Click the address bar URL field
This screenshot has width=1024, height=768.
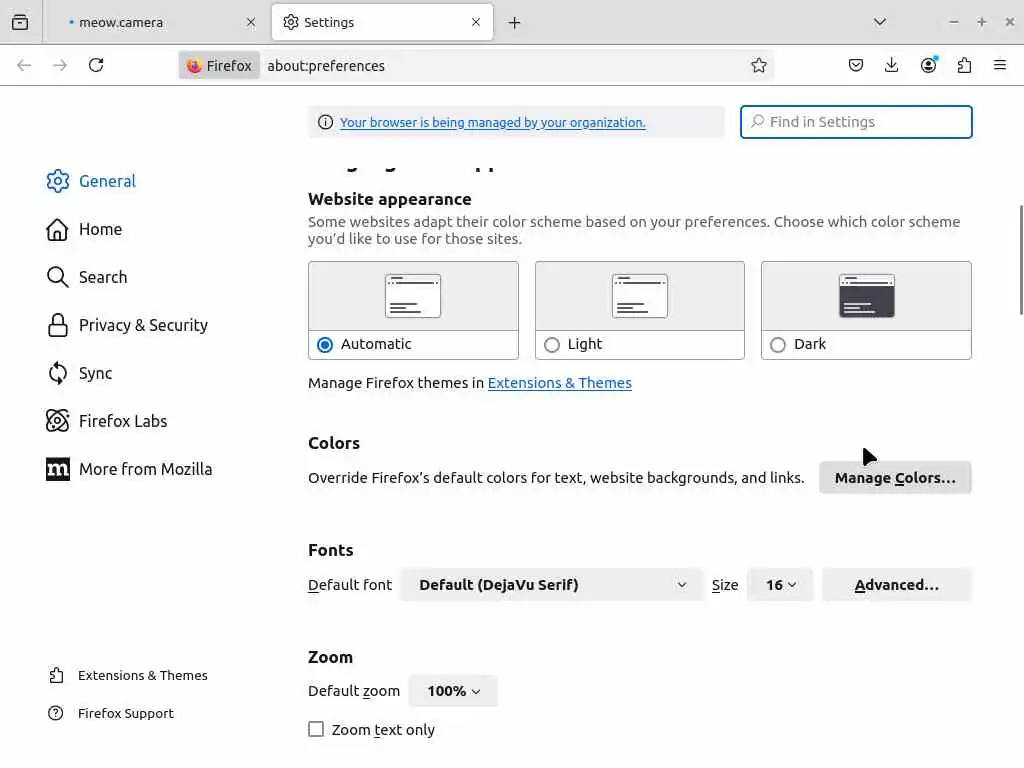click(x=503, y=65)
